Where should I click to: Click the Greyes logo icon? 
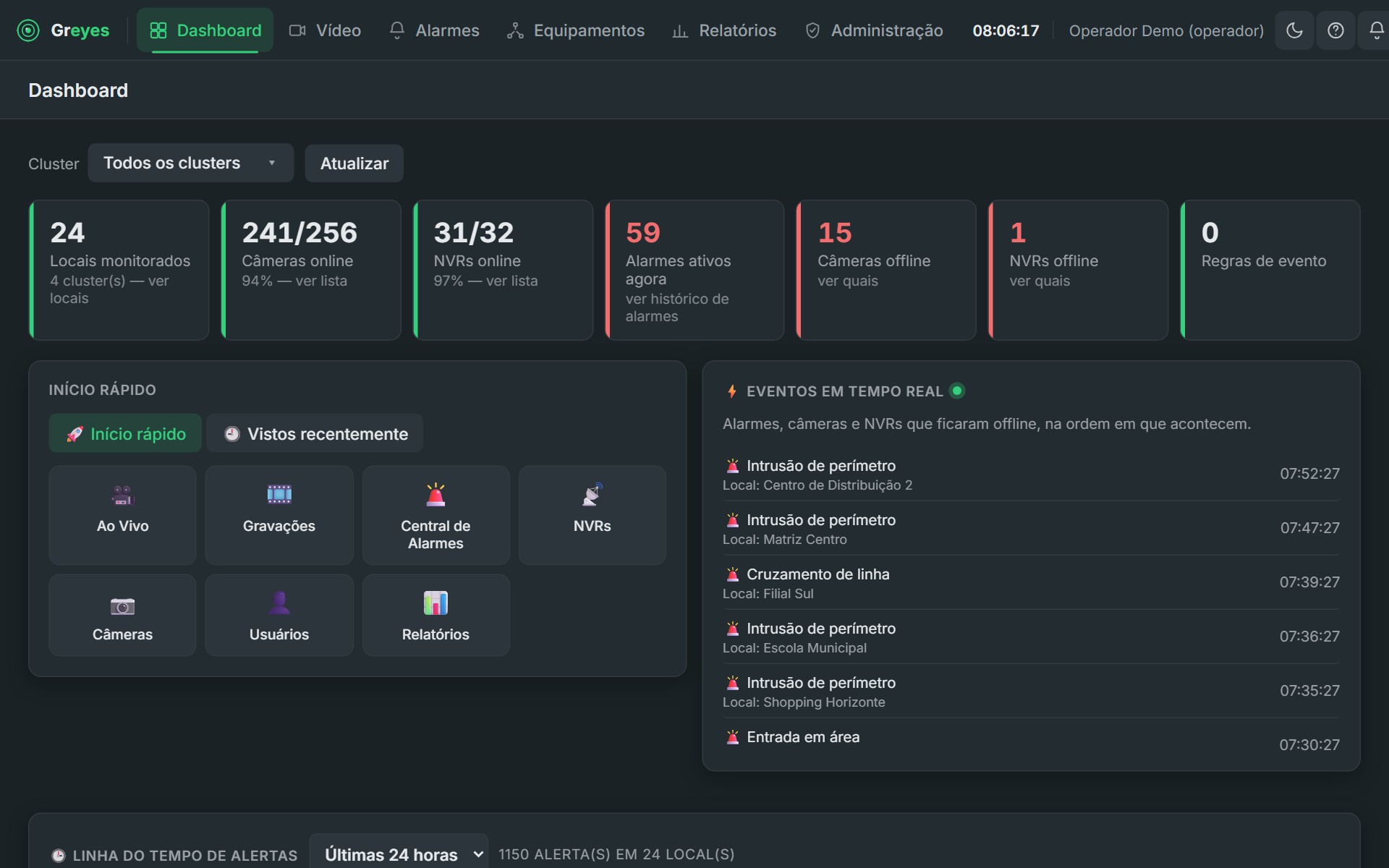coord(28,30)
